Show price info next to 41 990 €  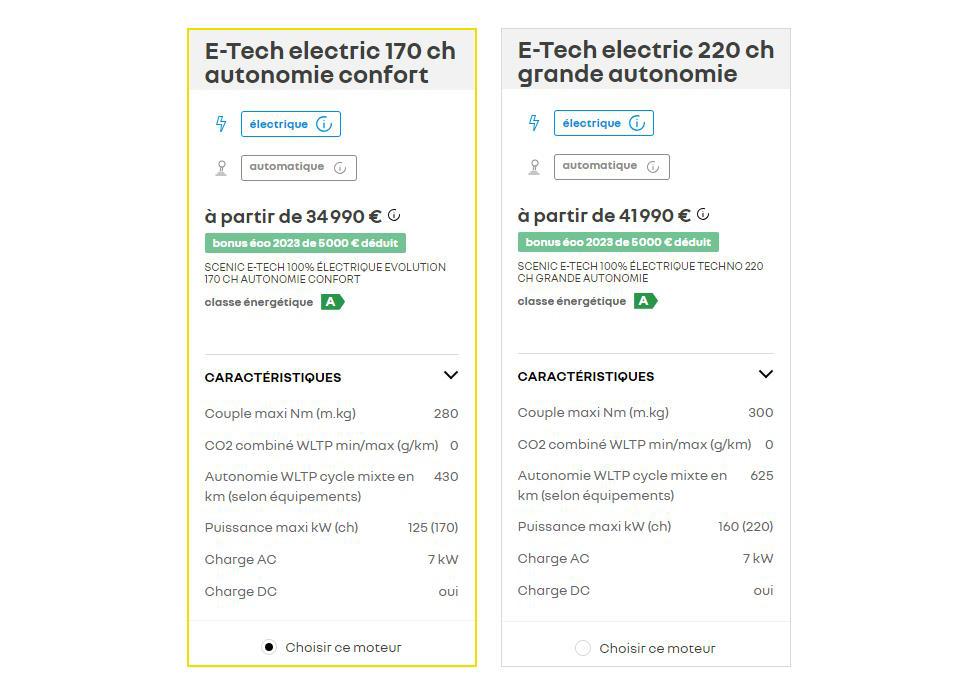(703, 214)
